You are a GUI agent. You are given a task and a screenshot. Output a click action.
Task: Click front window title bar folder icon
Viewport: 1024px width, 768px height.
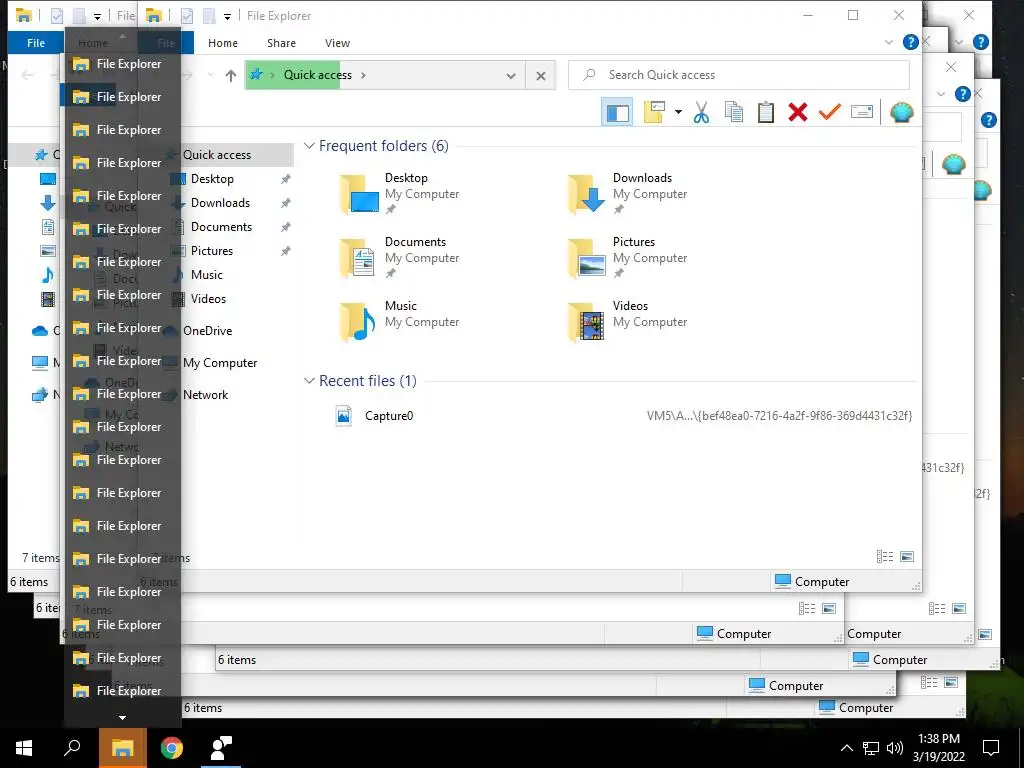click(x=154, y=16)
